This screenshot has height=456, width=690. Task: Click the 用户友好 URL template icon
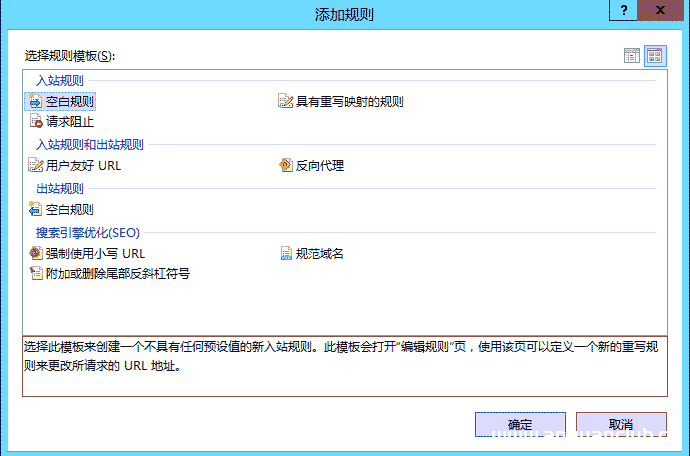coord(36,165)
